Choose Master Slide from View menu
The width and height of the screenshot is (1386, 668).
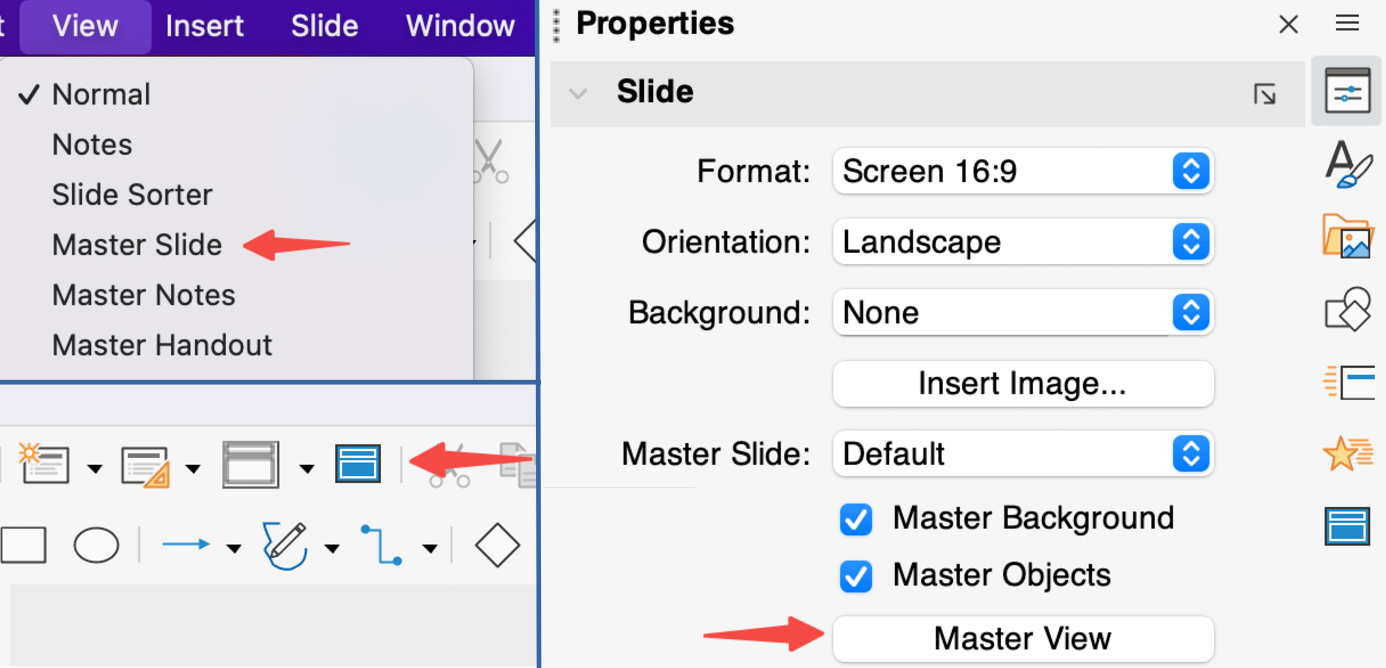coord(137,245)
